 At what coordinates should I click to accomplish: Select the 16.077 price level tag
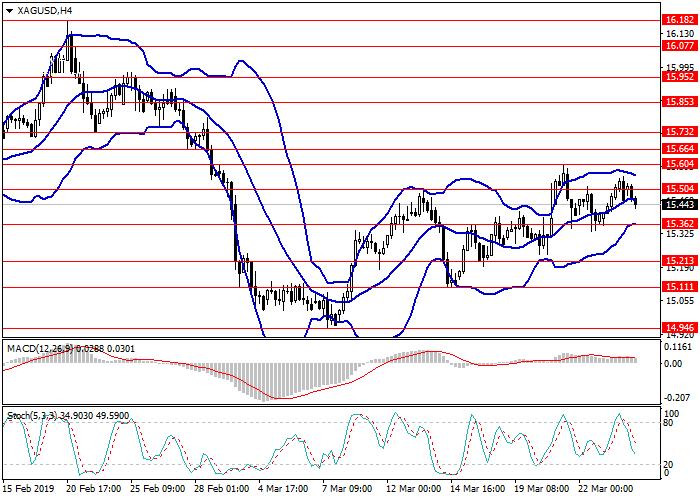(x=679, y=45)
